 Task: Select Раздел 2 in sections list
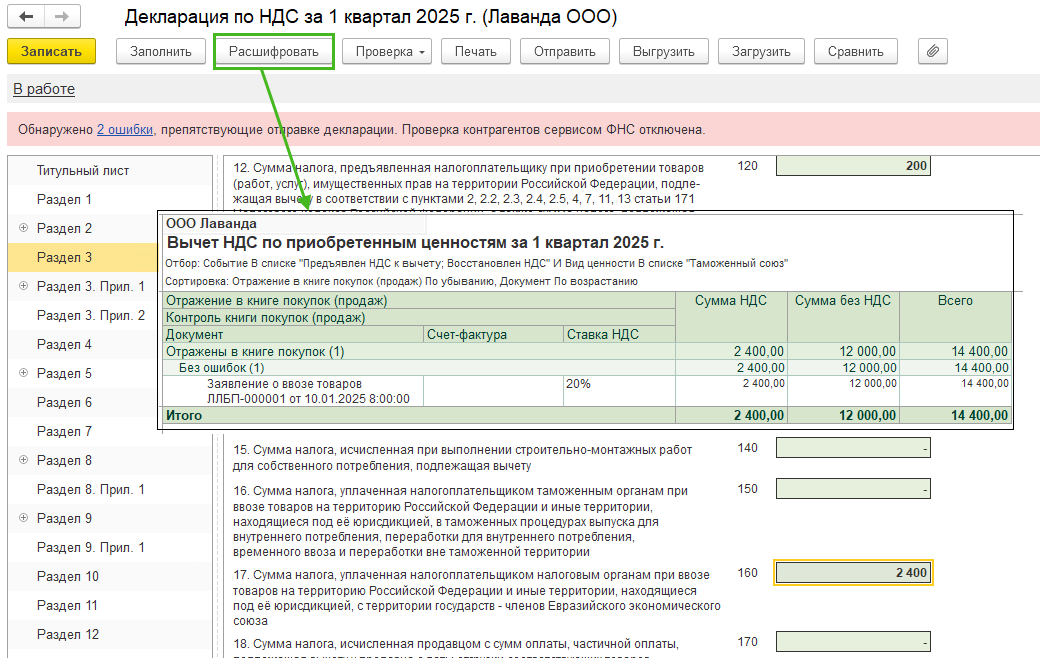pos(64,228)
